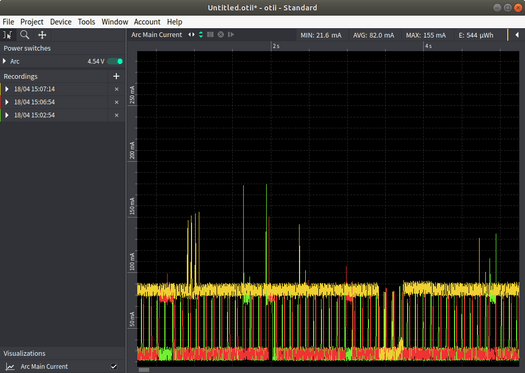The image size is (525, 373).
Task: Add a new recording with plus icon
Action: pyautogui.click(x=116, y=76)
